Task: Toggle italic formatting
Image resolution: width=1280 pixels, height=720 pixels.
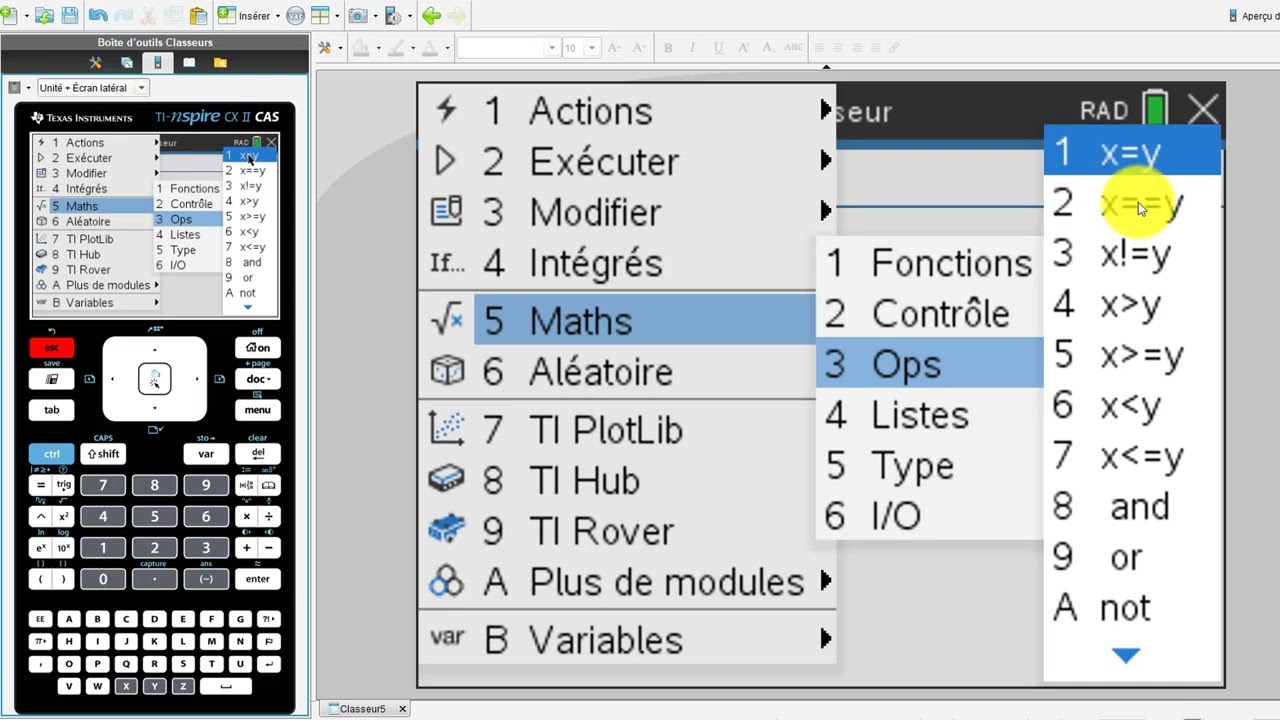Action: pyautogui.click(x=693, y=47)
